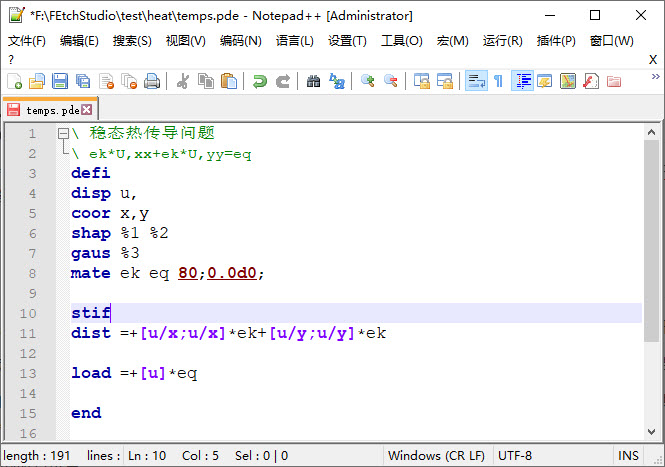Click the scroll up arrow of editor
This screenshot has width=665, height=467.
[651, 132]
